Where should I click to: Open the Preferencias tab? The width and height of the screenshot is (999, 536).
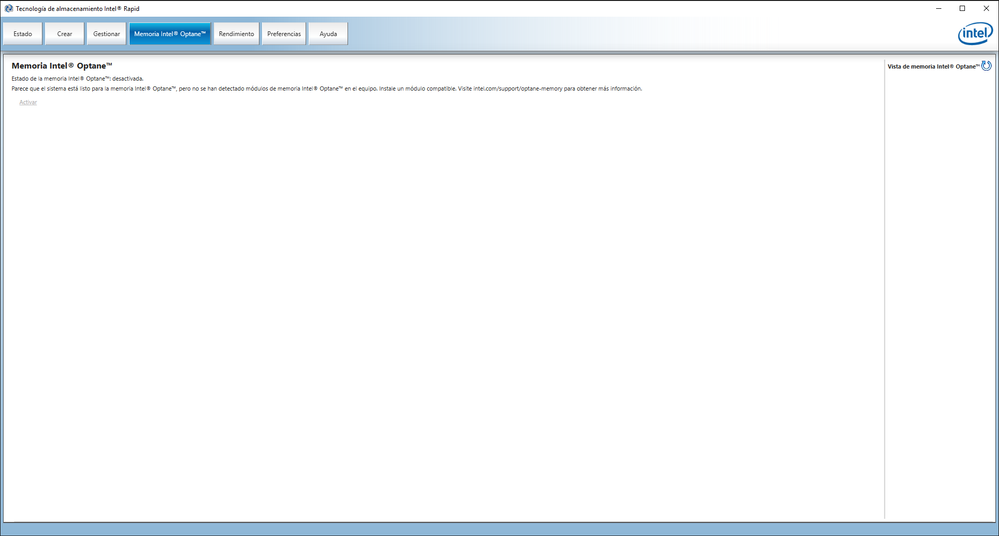point(284,34)
